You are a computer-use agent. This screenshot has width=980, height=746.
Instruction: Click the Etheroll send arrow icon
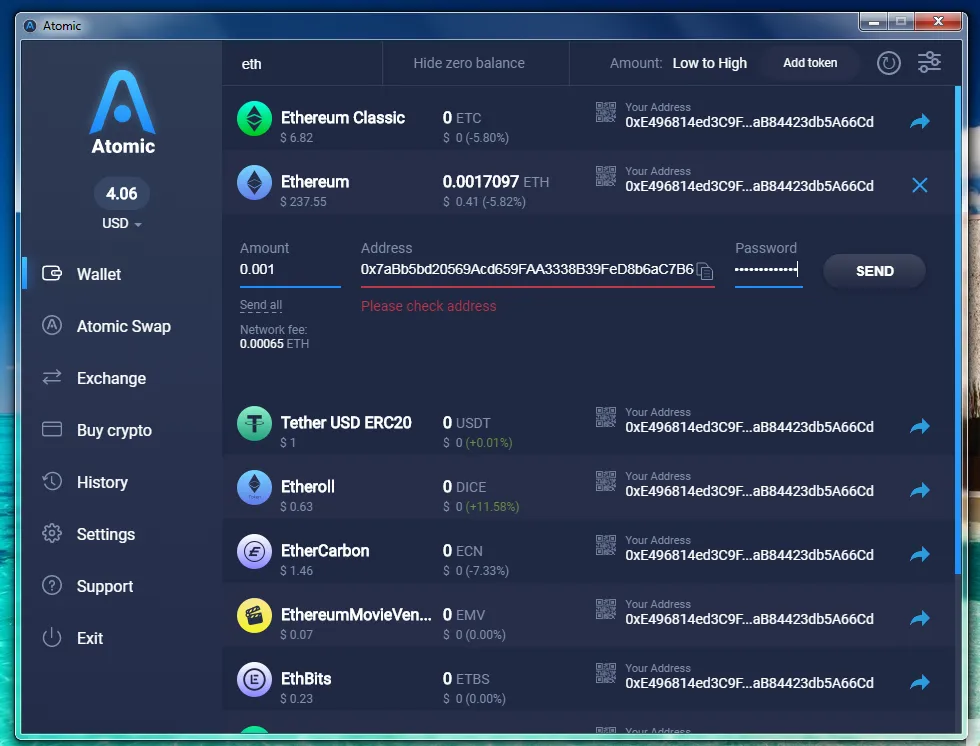coord(919,490)
